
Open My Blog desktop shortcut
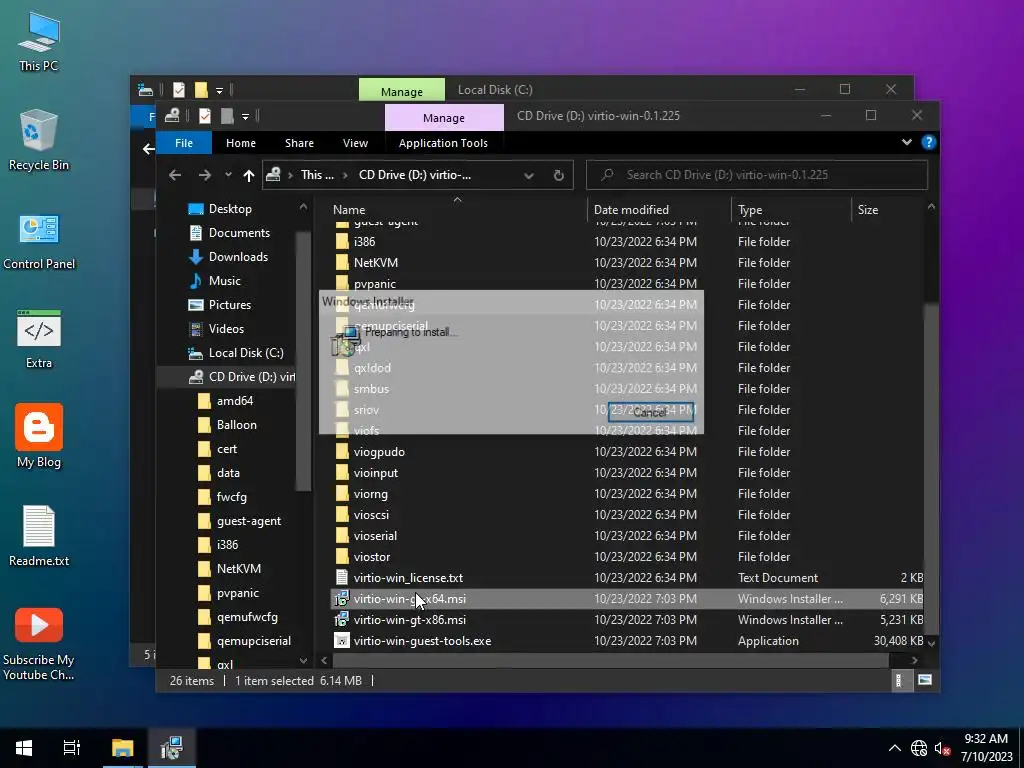(x=39, y=436)
